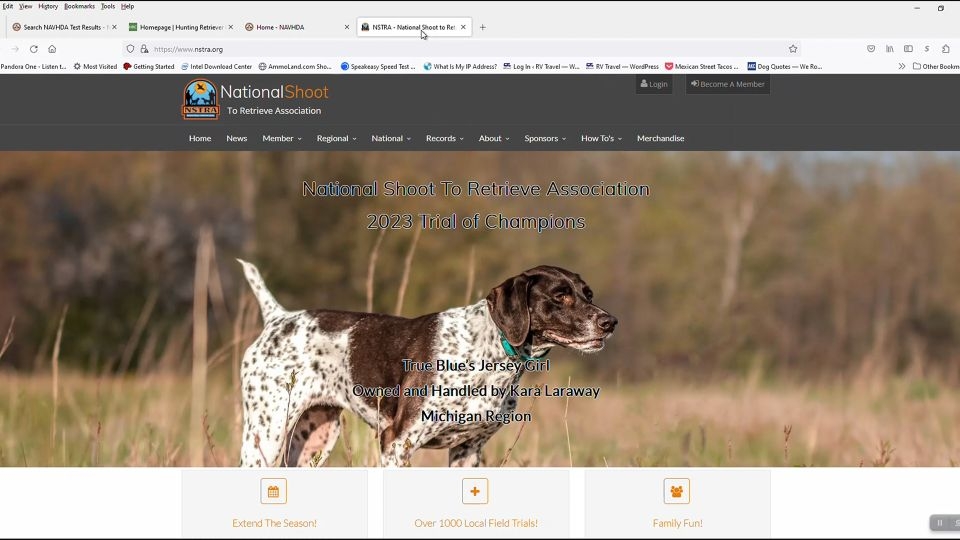The width and height of the screenshot is (960, 540).
Task: Toggle the sidebar view icon
Action: pos(909,49)
